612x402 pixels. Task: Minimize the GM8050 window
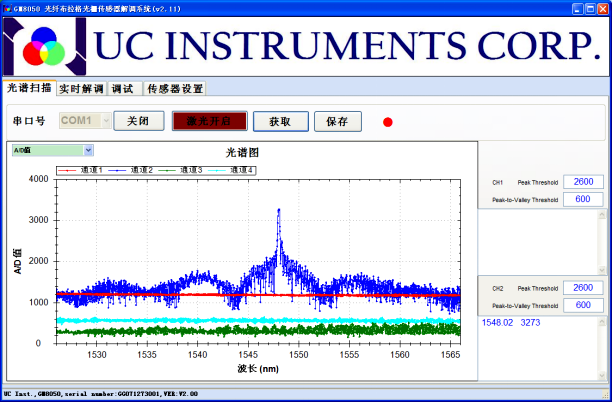578,9
